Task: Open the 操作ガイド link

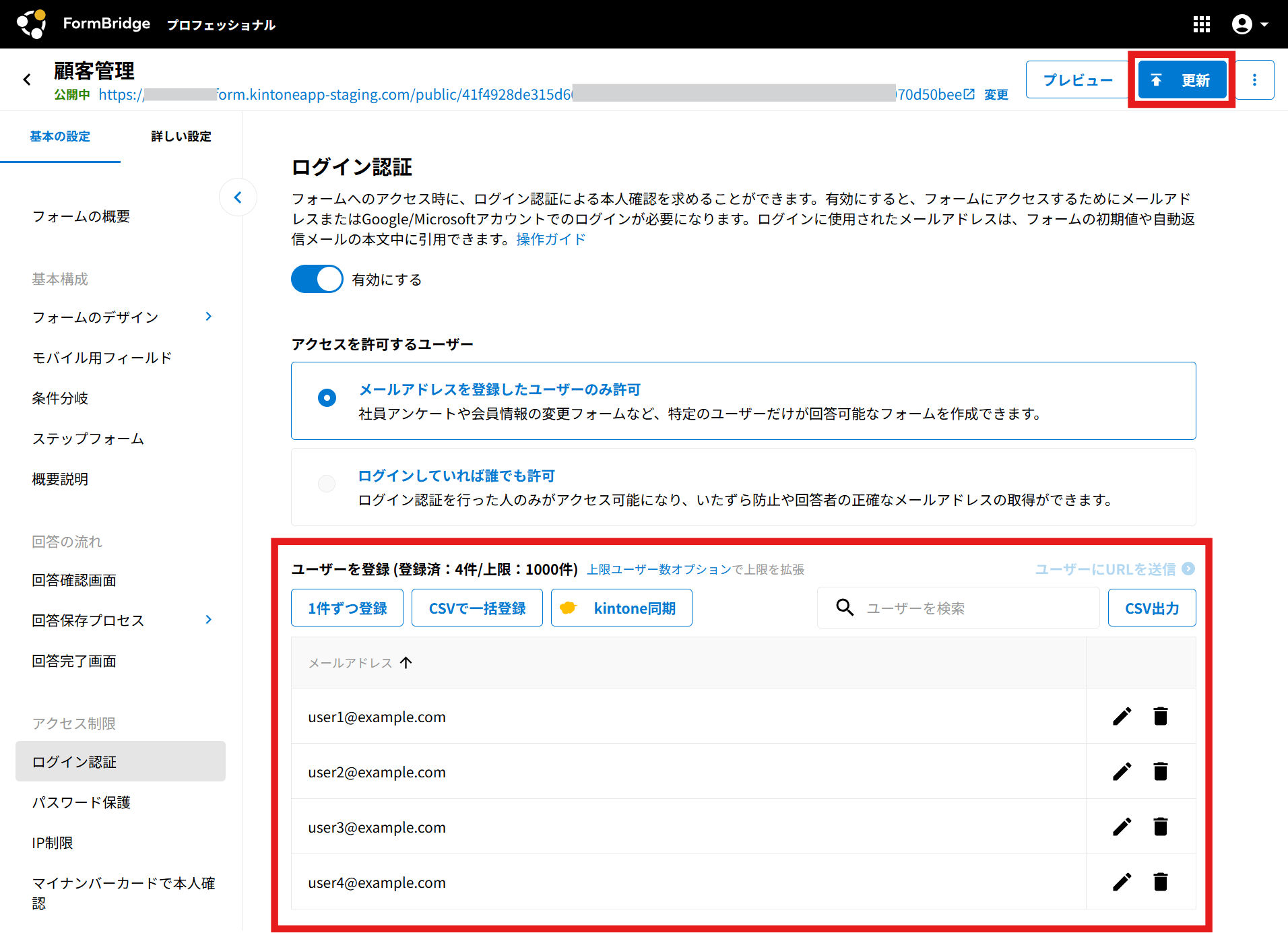Action: tap(550, 239)
